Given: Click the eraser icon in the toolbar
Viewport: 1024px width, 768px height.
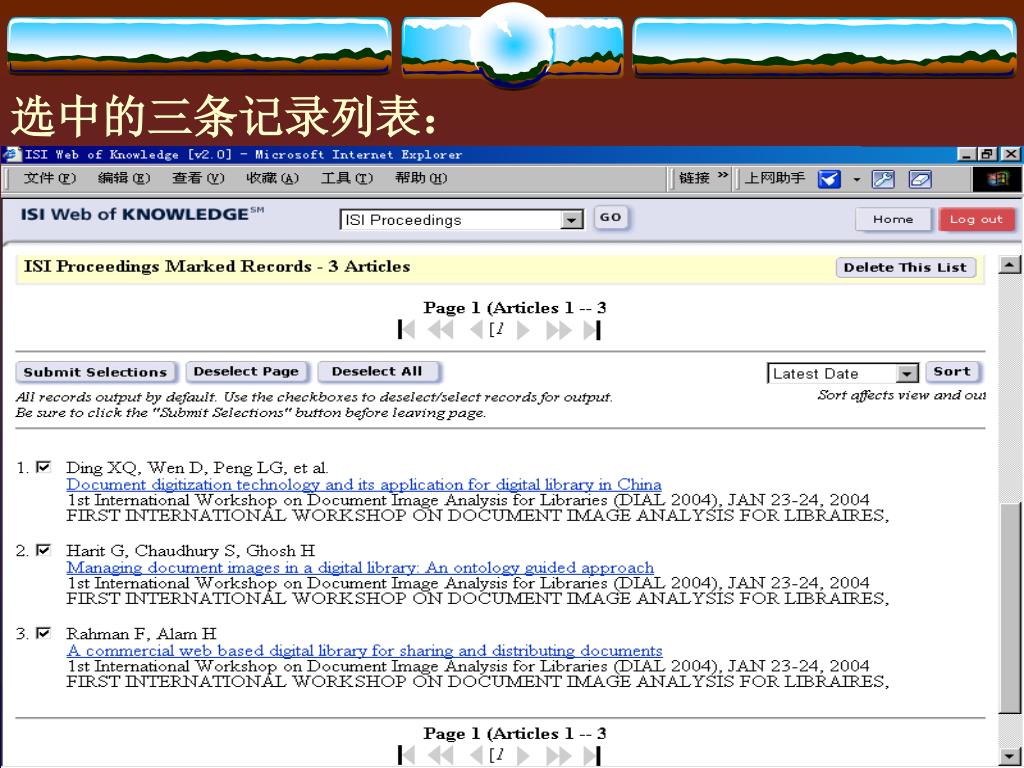Looking at the screenshot, I should [x=920, y=179].
